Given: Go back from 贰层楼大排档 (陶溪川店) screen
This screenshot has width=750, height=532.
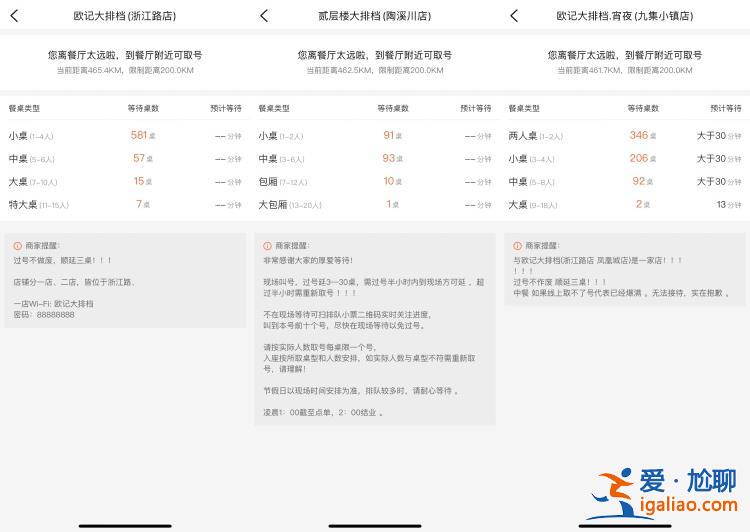Looking at the screenshot, I should coord(264,16).
